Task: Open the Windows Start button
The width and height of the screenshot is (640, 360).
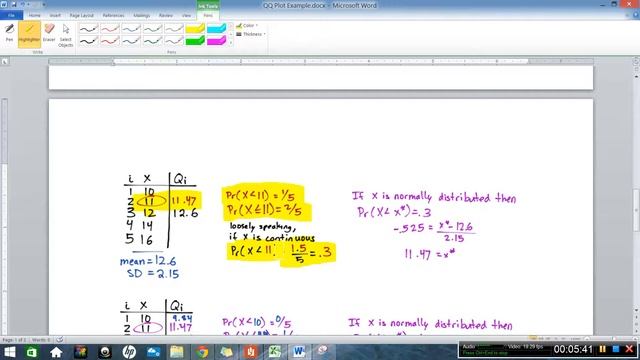Action: point(9,351)
